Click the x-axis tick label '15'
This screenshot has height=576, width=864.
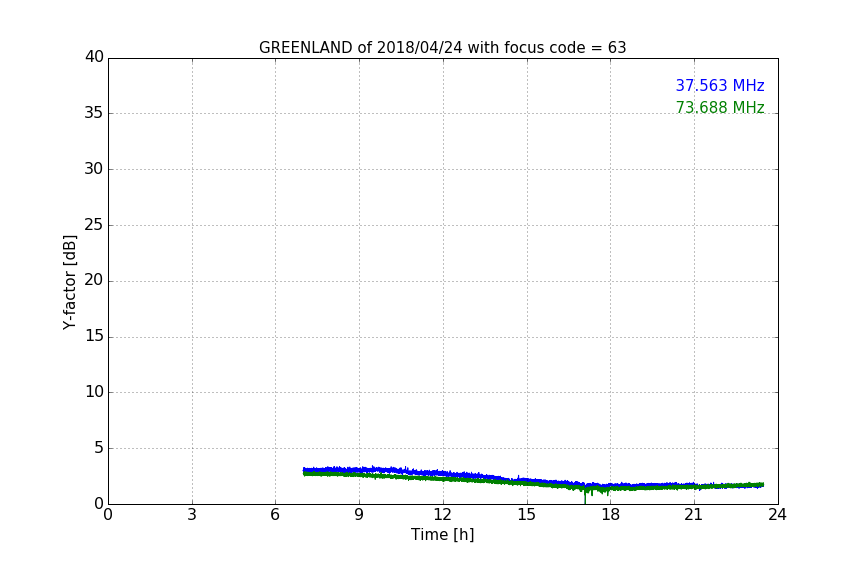(527, 515)
